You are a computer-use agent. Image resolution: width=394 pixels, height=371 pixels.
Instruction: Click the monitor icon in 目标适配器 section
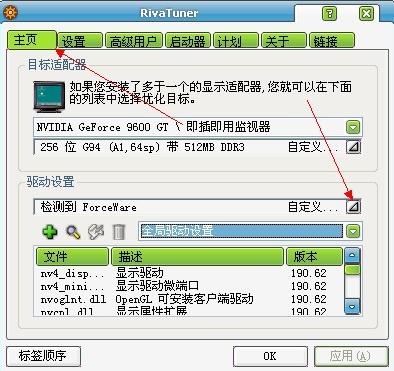pyautogui.click(x=49, y=97)
